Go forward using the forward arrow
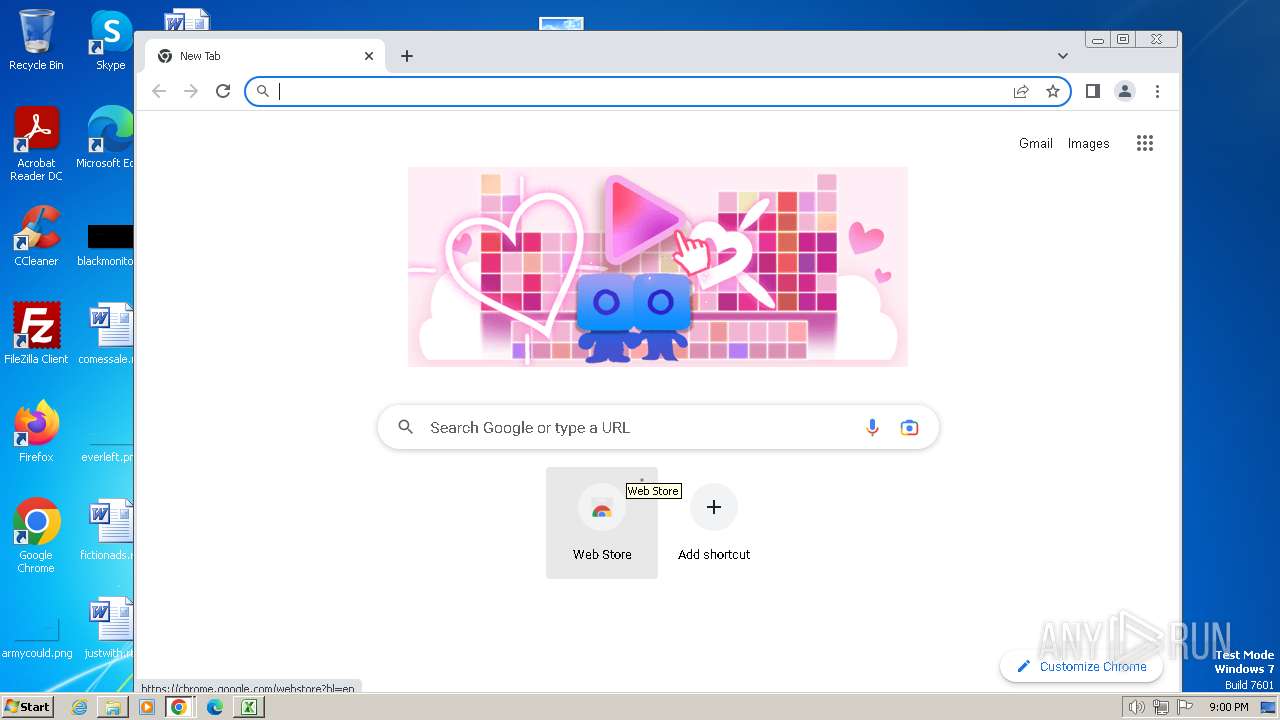Screen dimensions: 1280x720 tap(191, 91)
